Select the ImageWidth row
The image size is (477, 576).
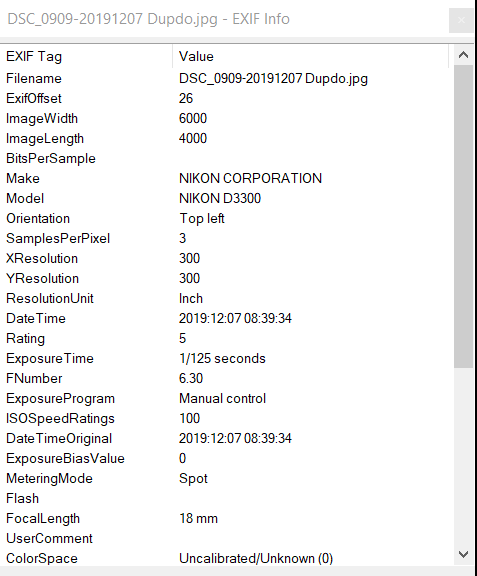[x=225, y=118]
